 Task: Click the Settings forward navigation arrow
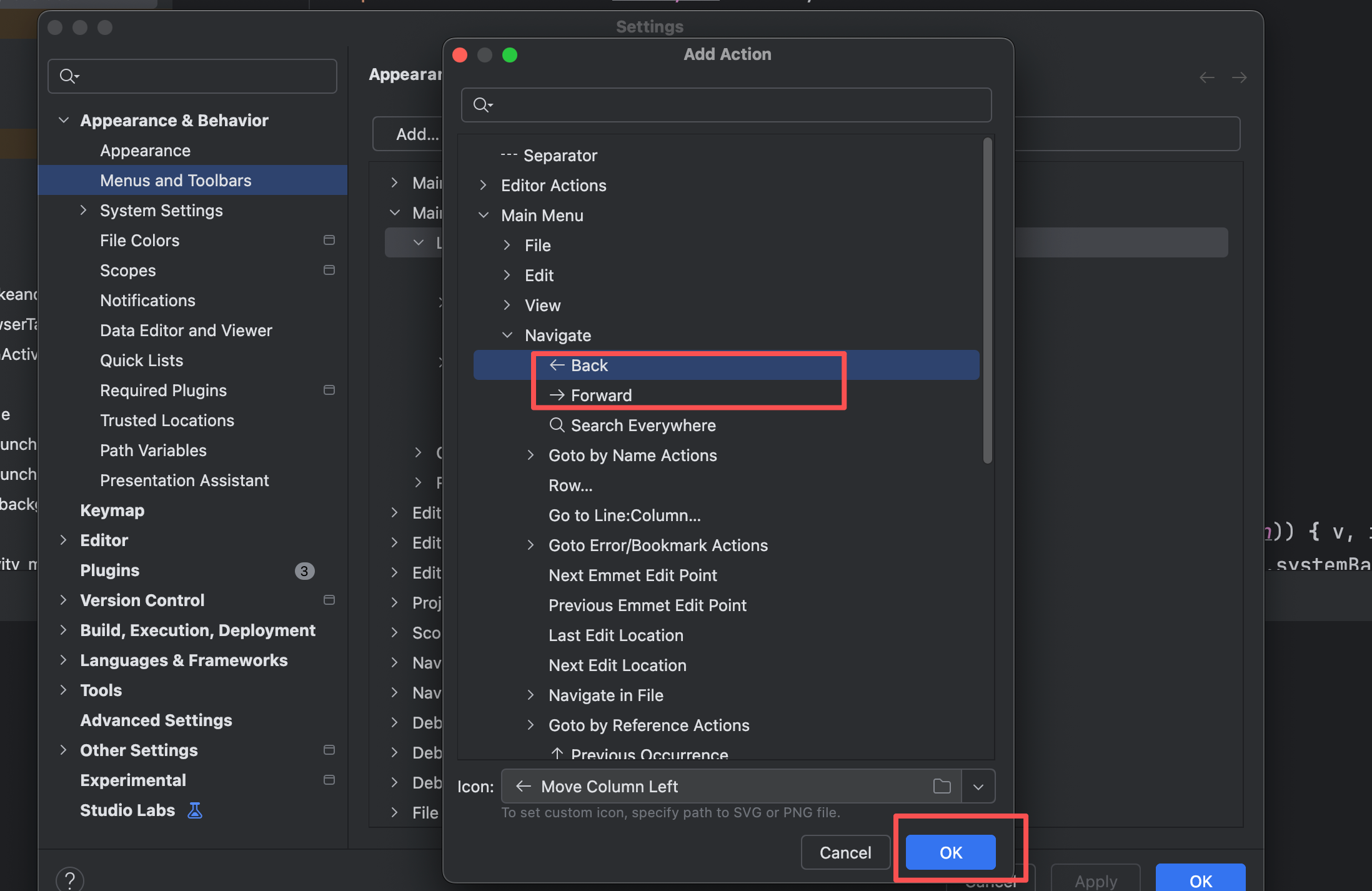click(1240, 77)
